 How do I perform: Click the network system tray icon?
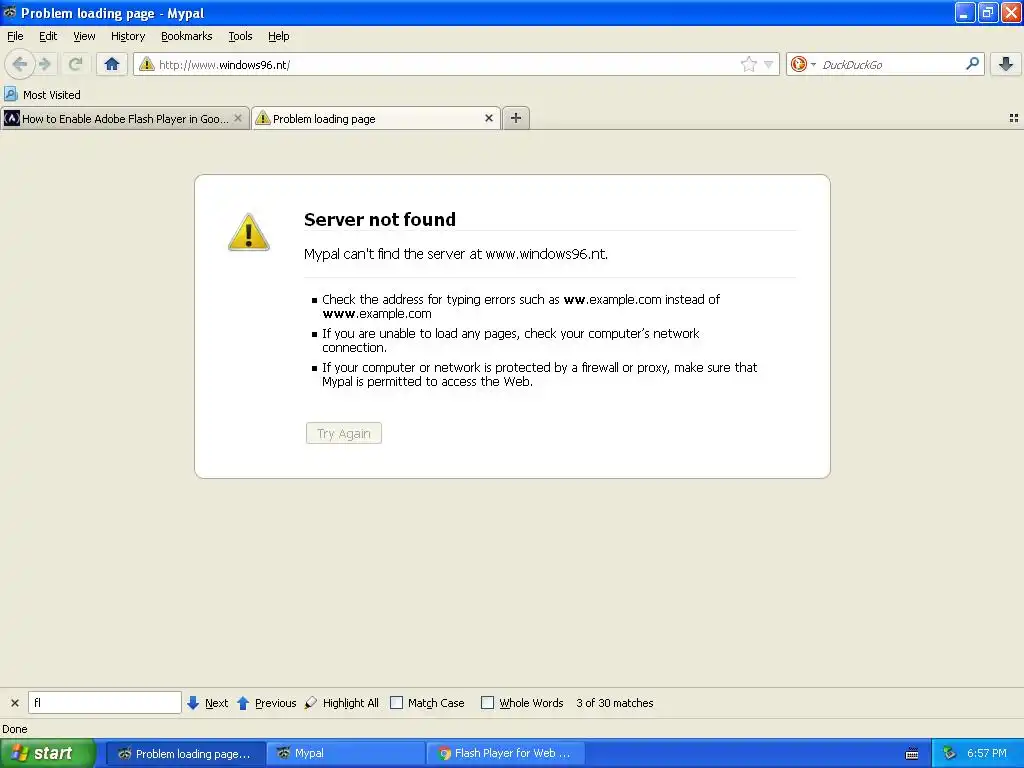point(950,754)
